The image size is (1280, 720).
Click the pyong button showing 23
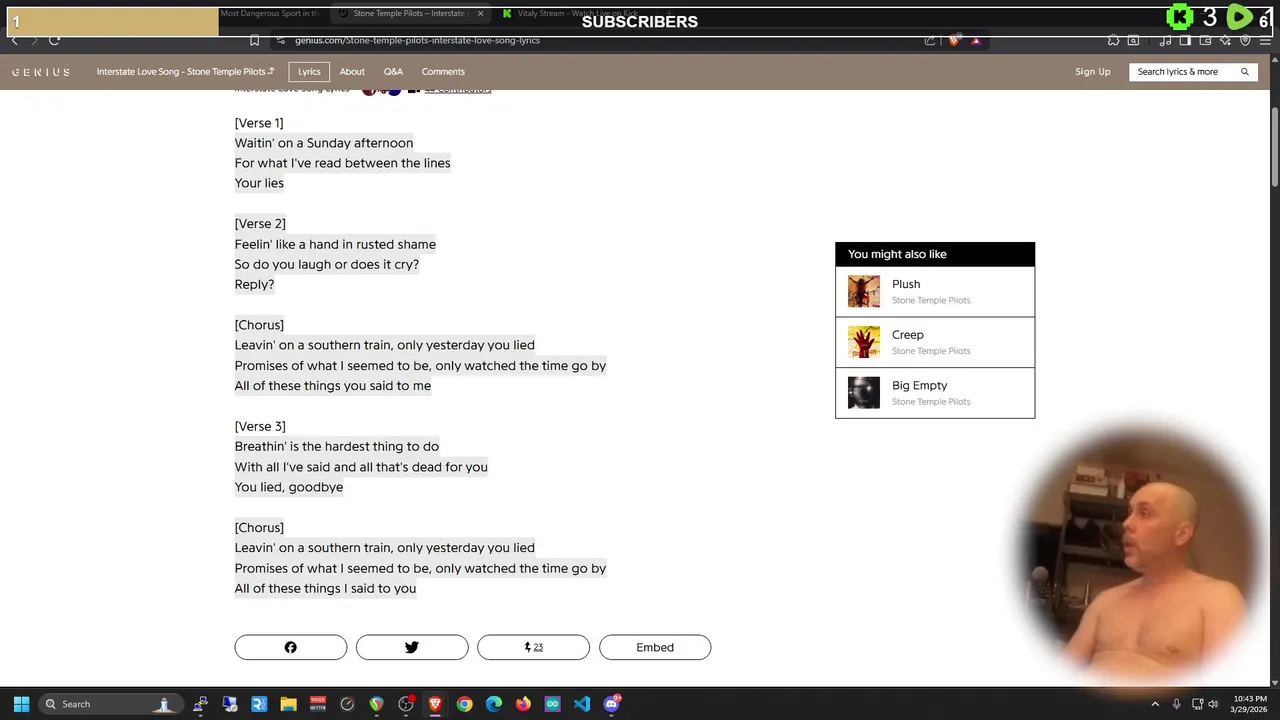click(533, 647)
